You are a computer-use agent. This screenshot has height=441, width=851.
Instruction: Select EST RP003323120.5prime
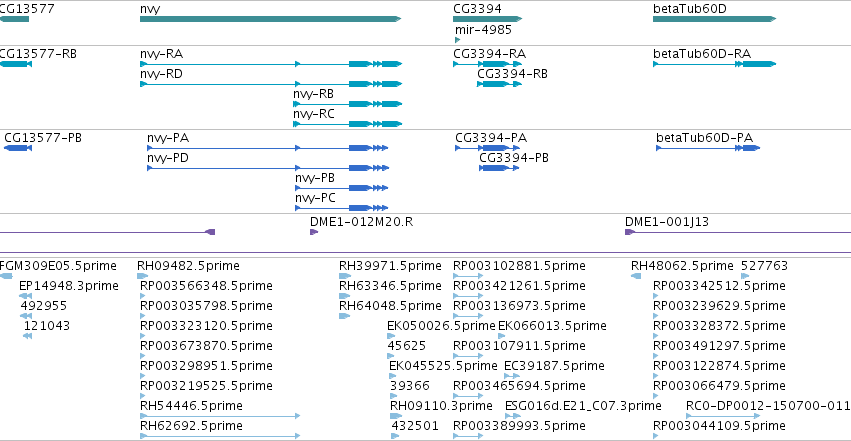pos(143,336)
